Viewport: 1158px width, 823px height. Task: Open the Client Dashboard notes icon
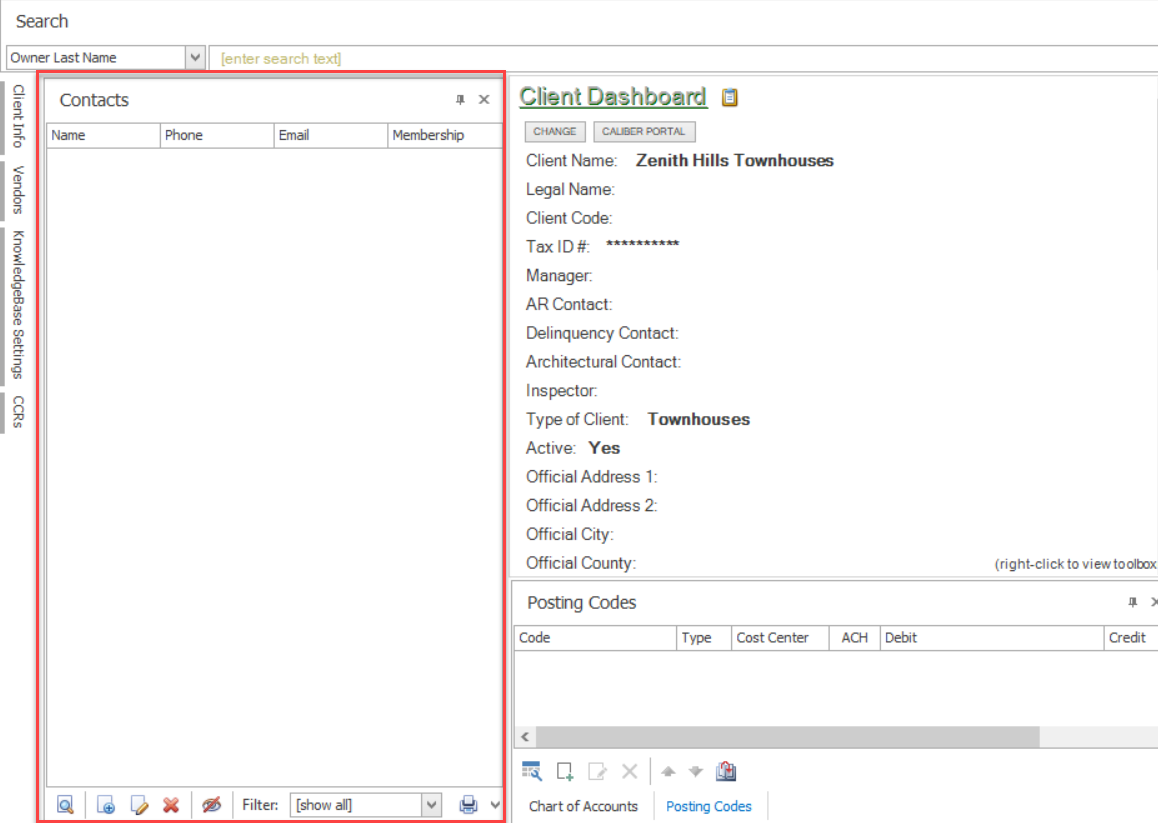(x=730, y=97)
